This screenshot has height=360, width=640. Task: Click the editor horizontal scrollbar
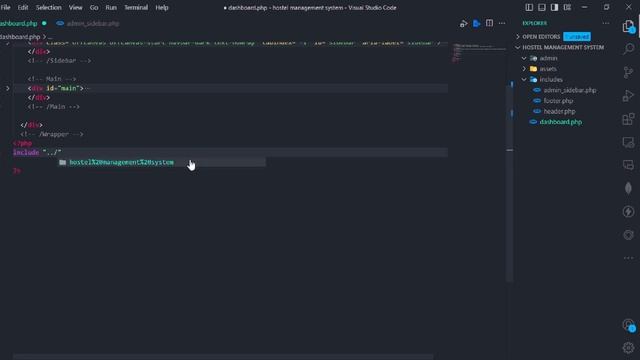coord(223,356)
